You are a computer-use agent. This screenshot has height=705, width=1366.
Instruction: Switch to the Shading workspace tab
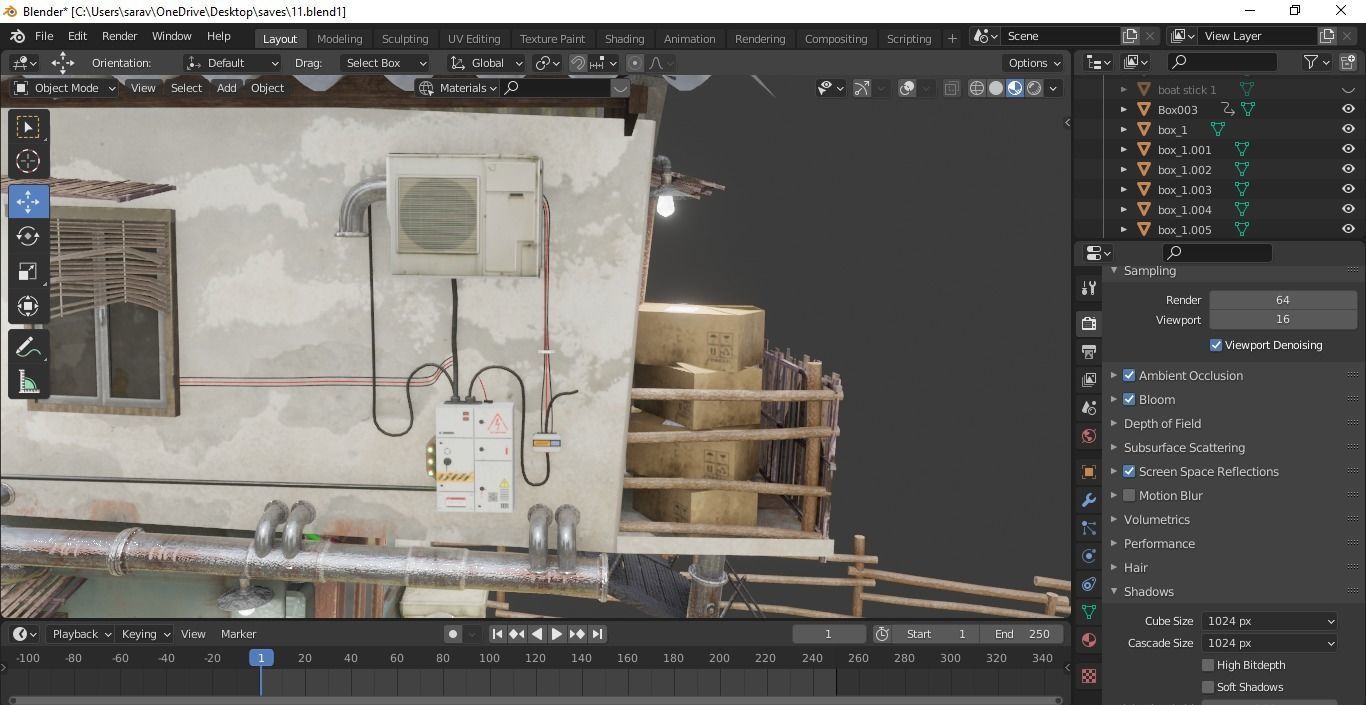pos(624,38)
